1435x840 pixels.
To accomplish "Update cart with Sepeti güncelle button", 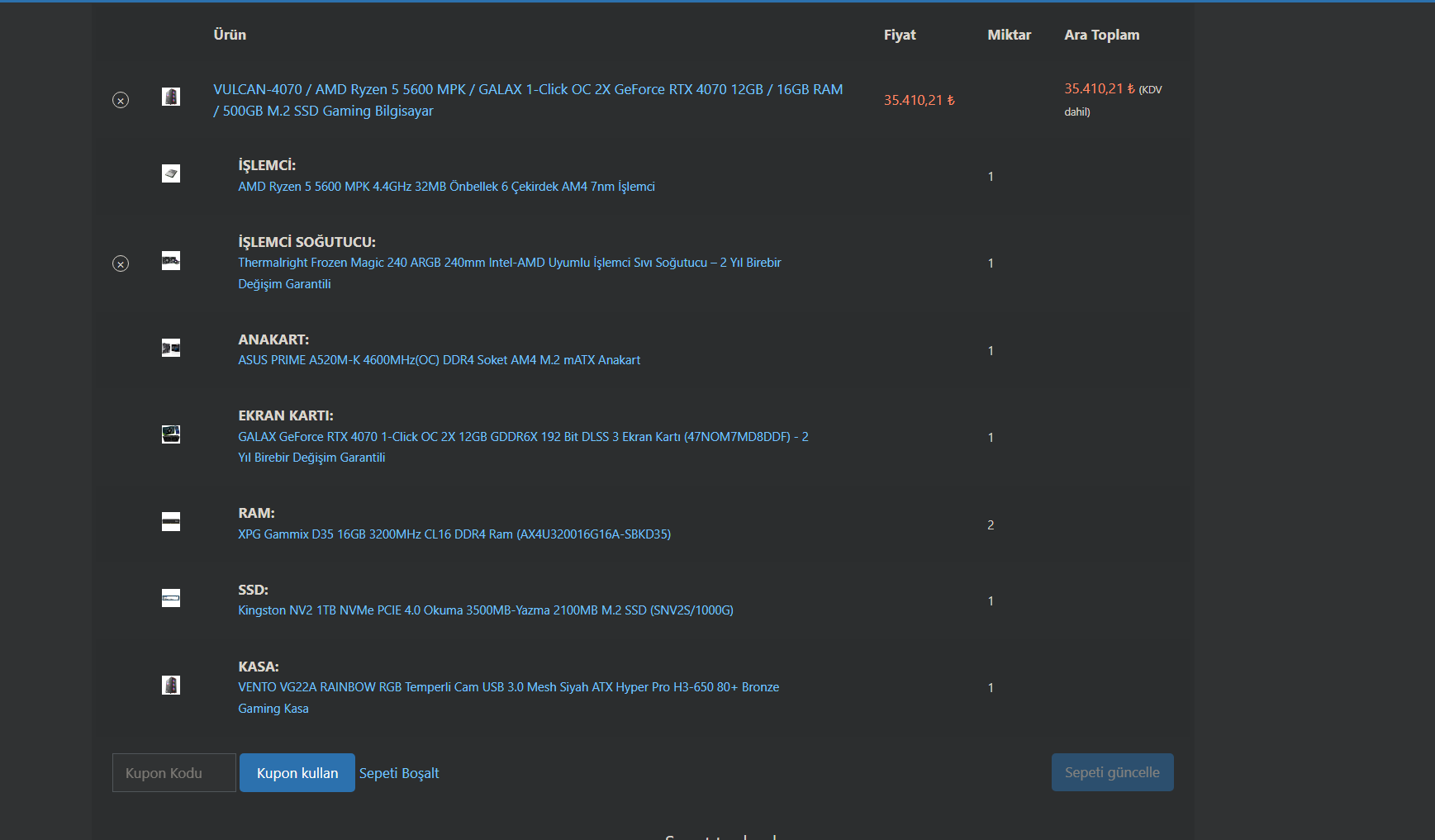I will (x=1112, y=772).
